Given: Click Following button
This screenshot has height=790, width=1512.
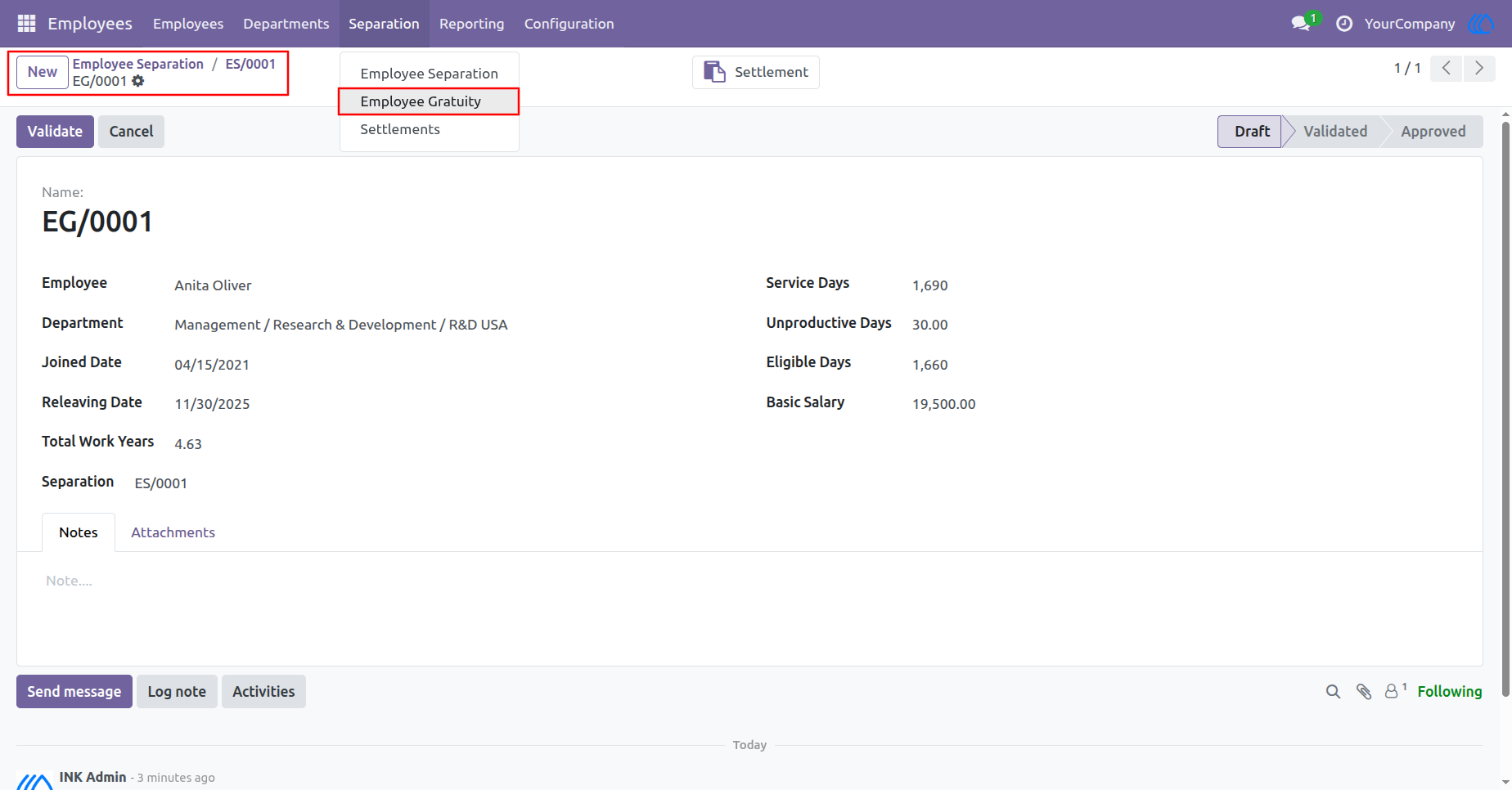Looking at the screenshot, I should point(1450,692).
